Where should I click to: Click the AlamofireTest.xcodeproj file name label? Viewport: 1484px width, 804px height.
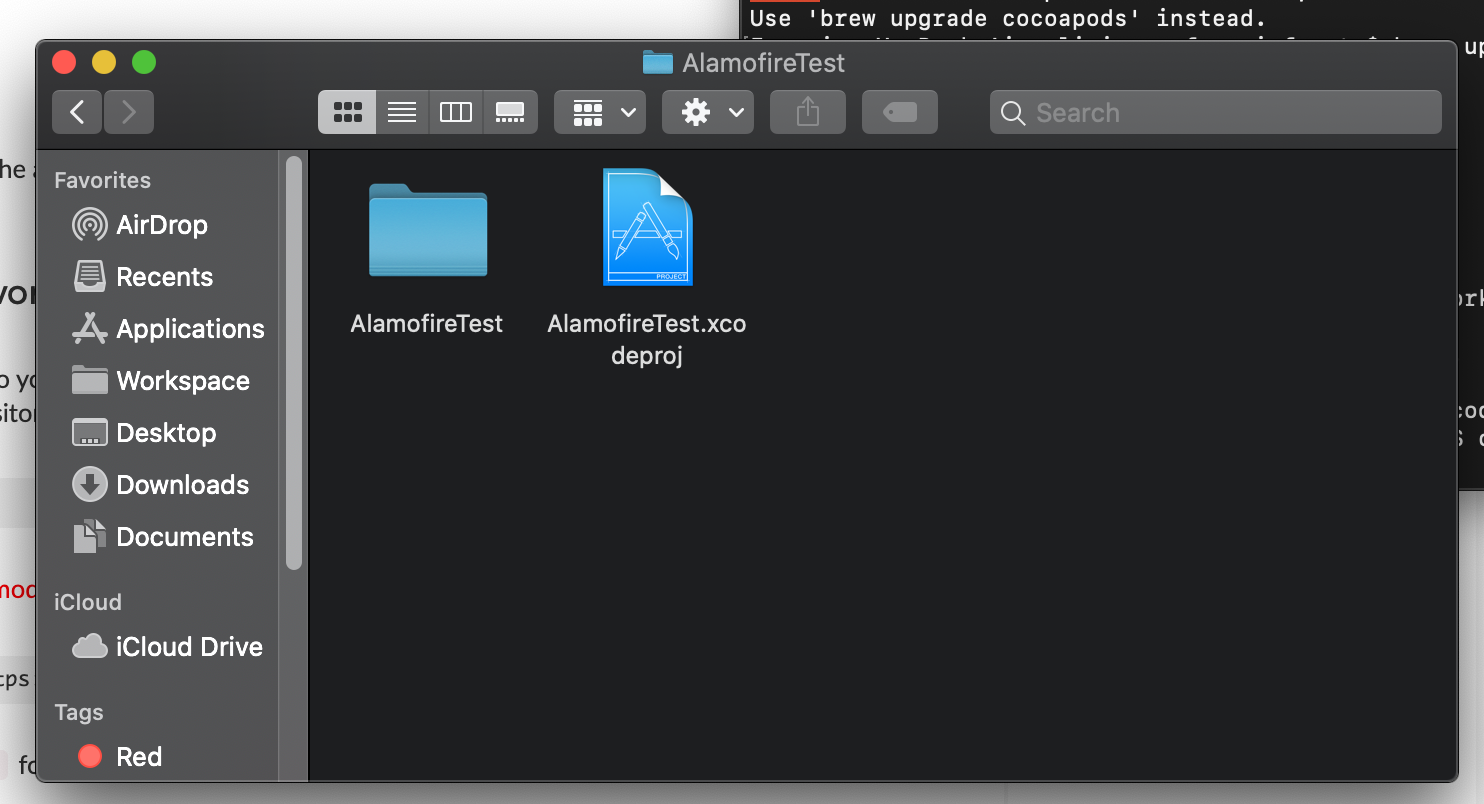(647, 339)
